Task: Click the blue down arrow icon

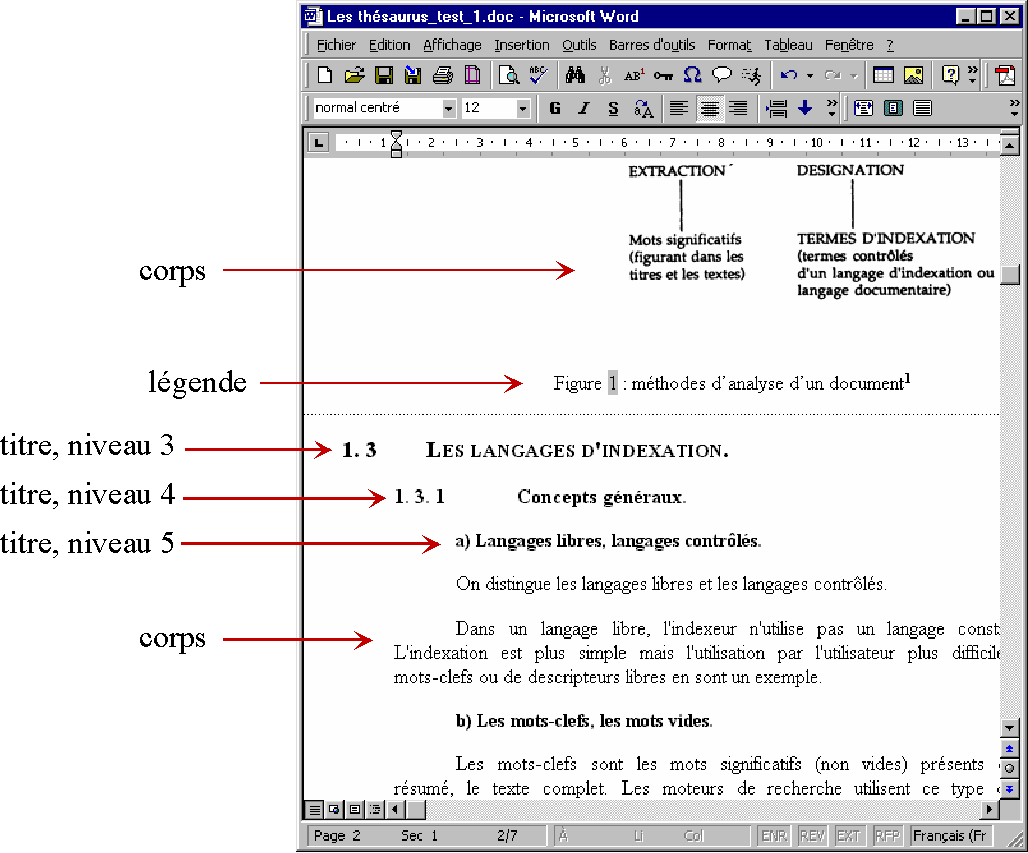Action: [805, 108]
